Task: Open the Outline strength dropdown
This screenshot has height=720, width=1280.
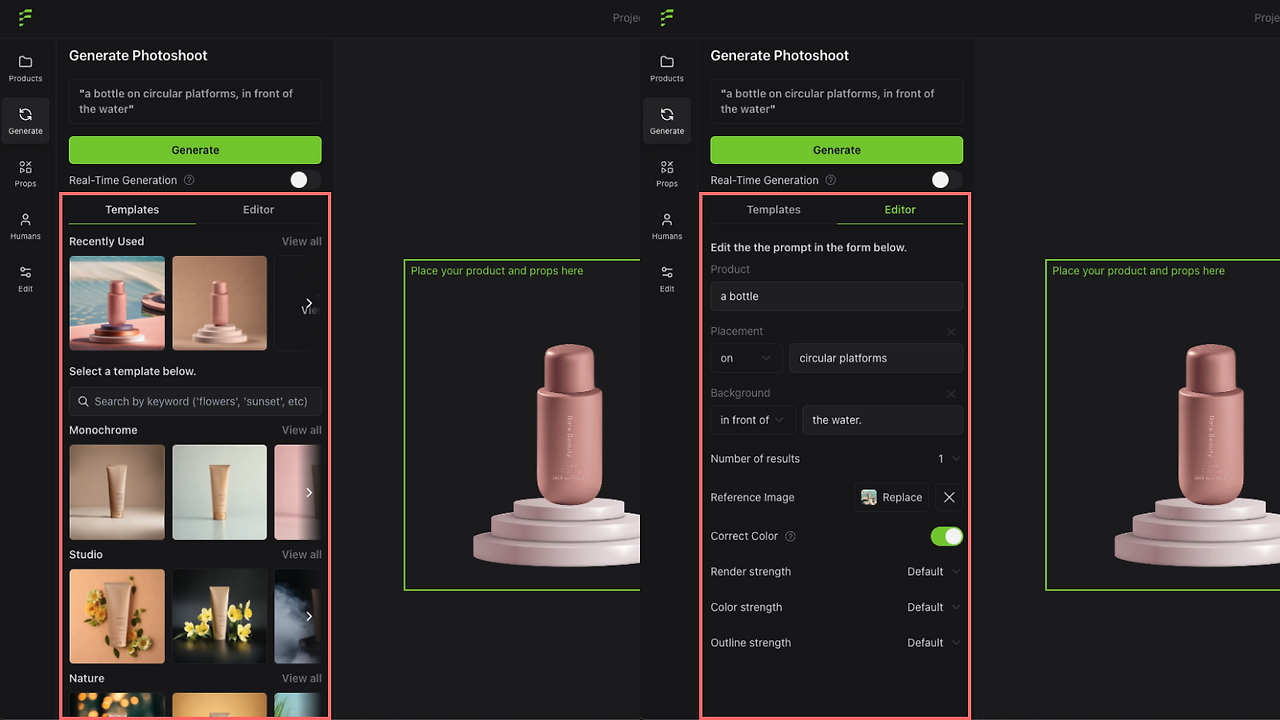Action: 933,643
